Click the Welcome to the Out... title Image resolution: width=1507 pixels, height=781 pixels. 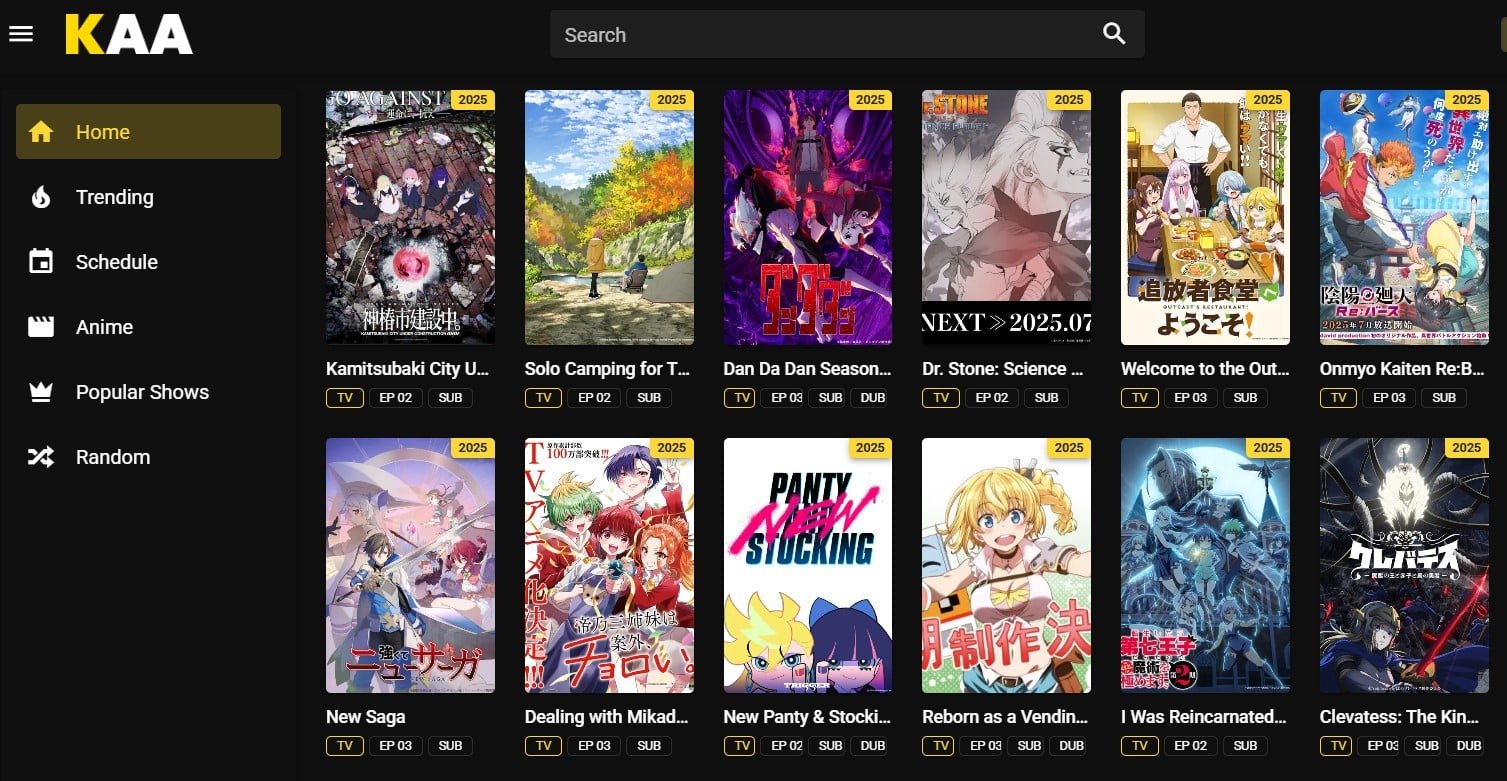pos(1205,369)
